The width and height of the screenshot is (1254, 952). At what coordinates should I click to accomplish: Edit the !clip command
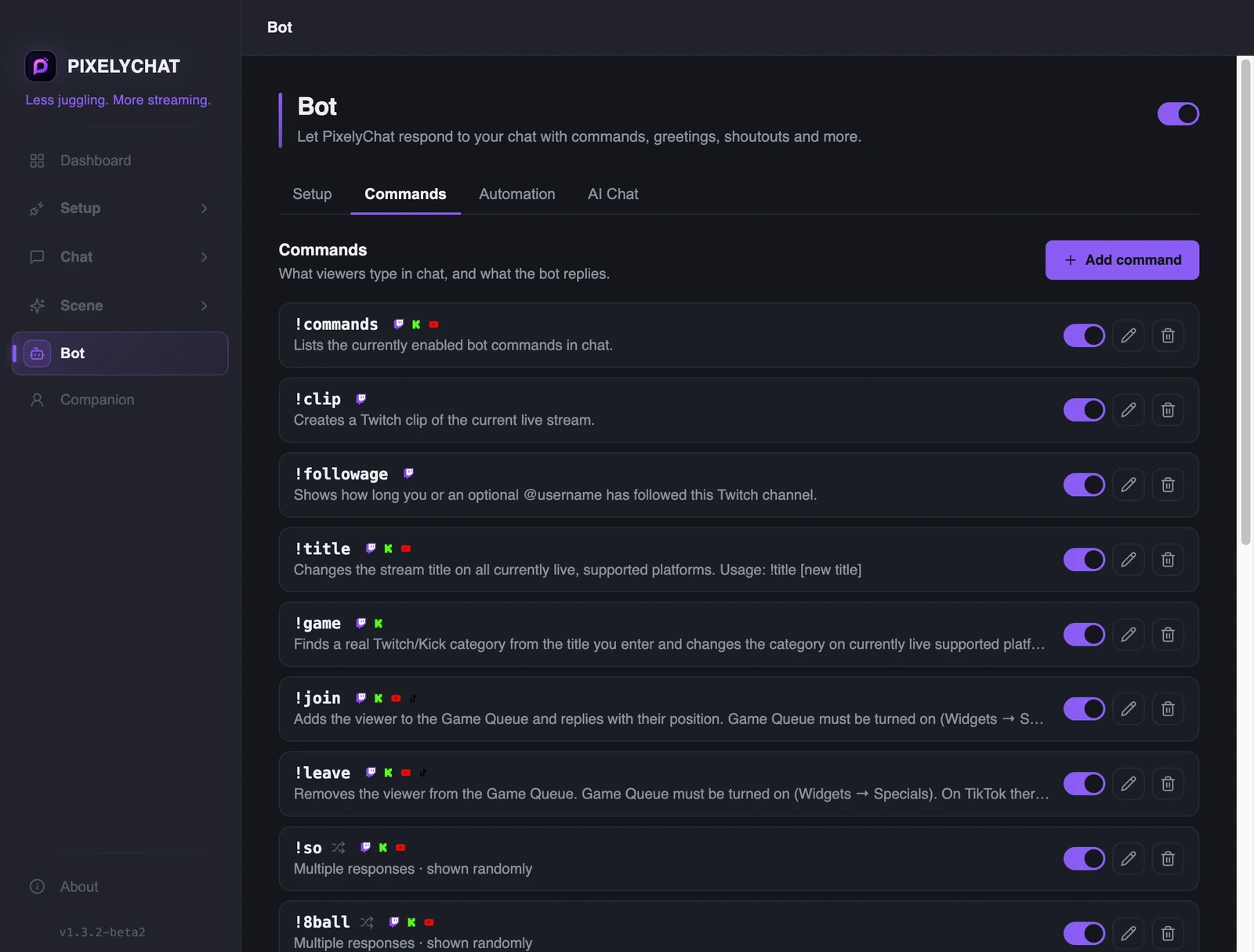click(1129, 410)
